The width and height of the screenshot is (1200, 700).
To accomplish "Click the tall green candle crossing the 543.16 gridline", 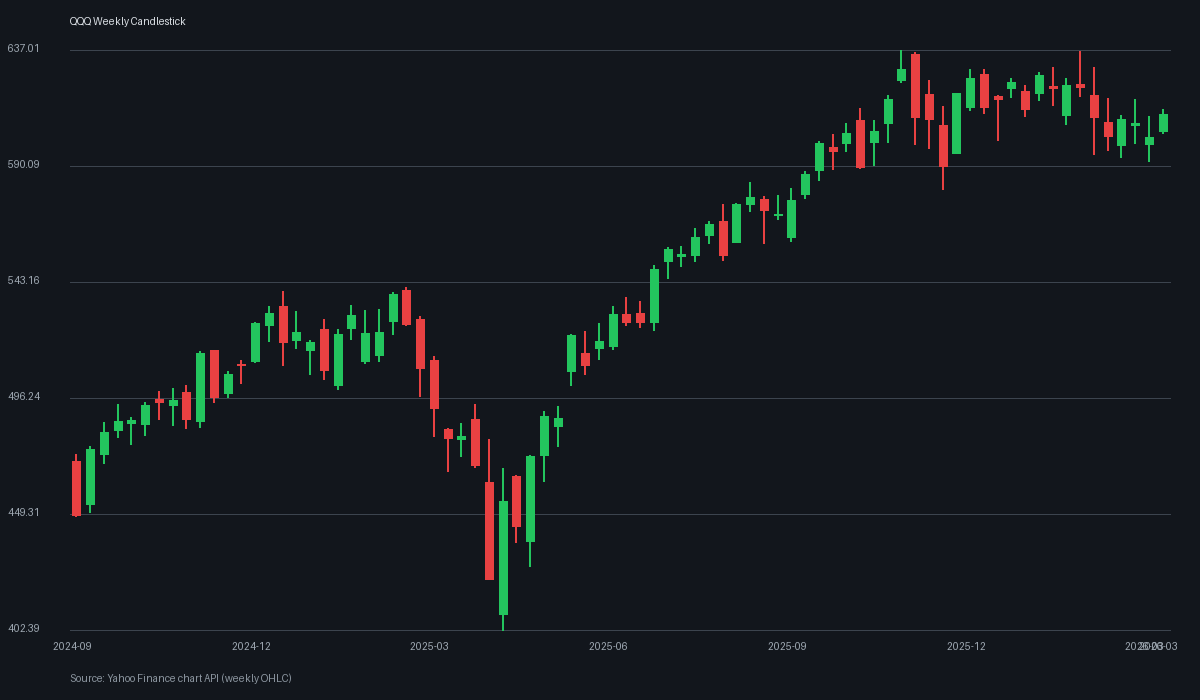I will click(x=654, y=296).
